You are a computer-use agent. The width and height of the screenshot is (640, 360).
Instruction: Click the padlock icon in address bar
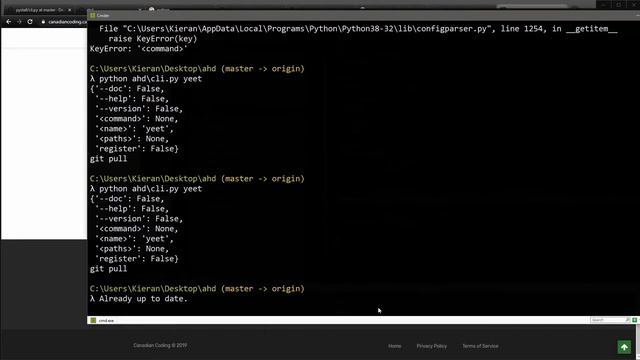(x=43, y=22)
